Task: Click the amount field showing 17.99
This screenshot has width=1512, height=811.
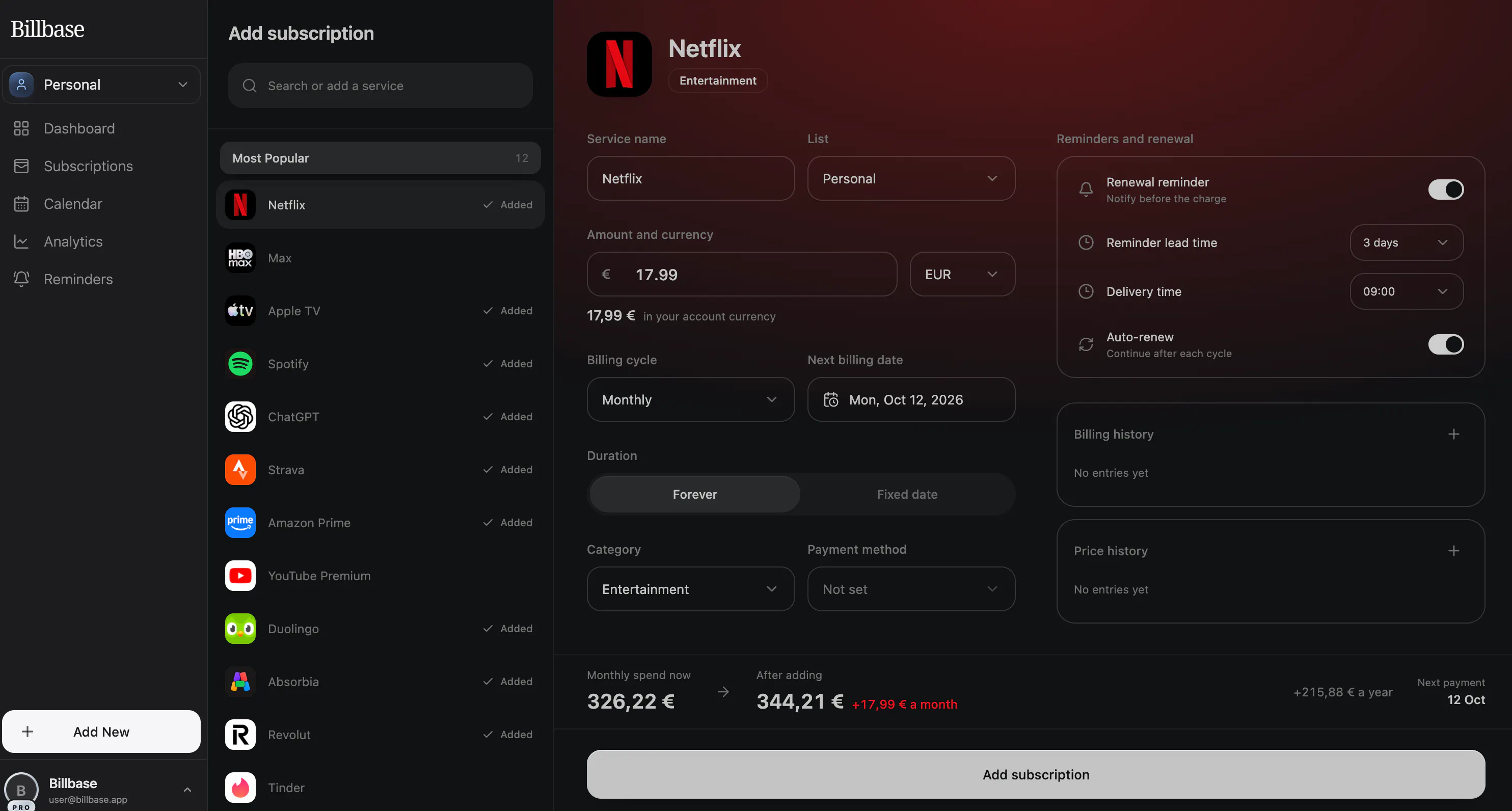Action: point(742,274)
